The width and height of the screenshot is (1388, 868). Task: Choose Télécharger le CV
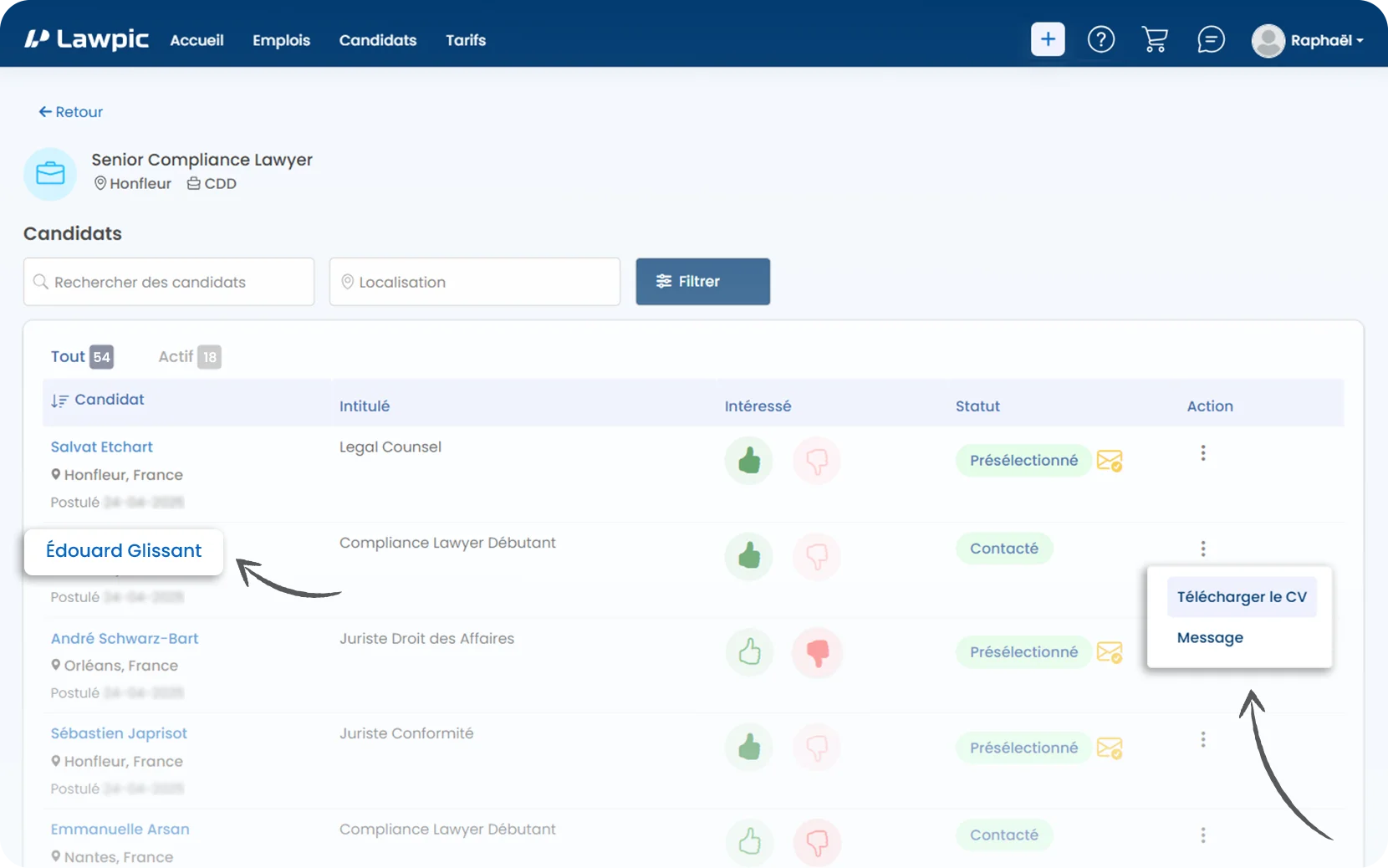click(x=1242, y=597)
